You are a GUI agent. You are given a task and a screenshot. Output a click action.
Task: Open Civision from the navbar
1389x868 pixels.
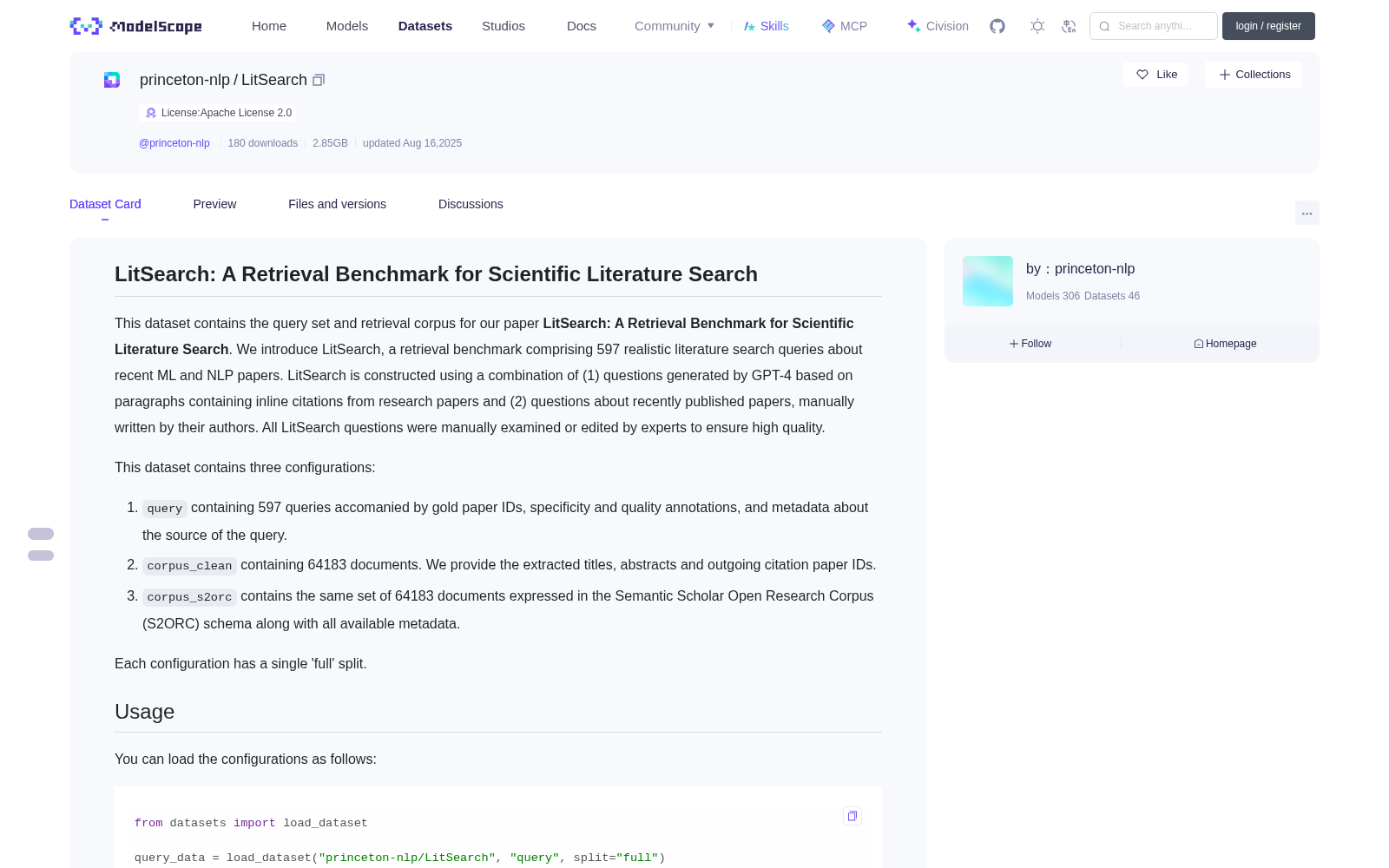938,26
